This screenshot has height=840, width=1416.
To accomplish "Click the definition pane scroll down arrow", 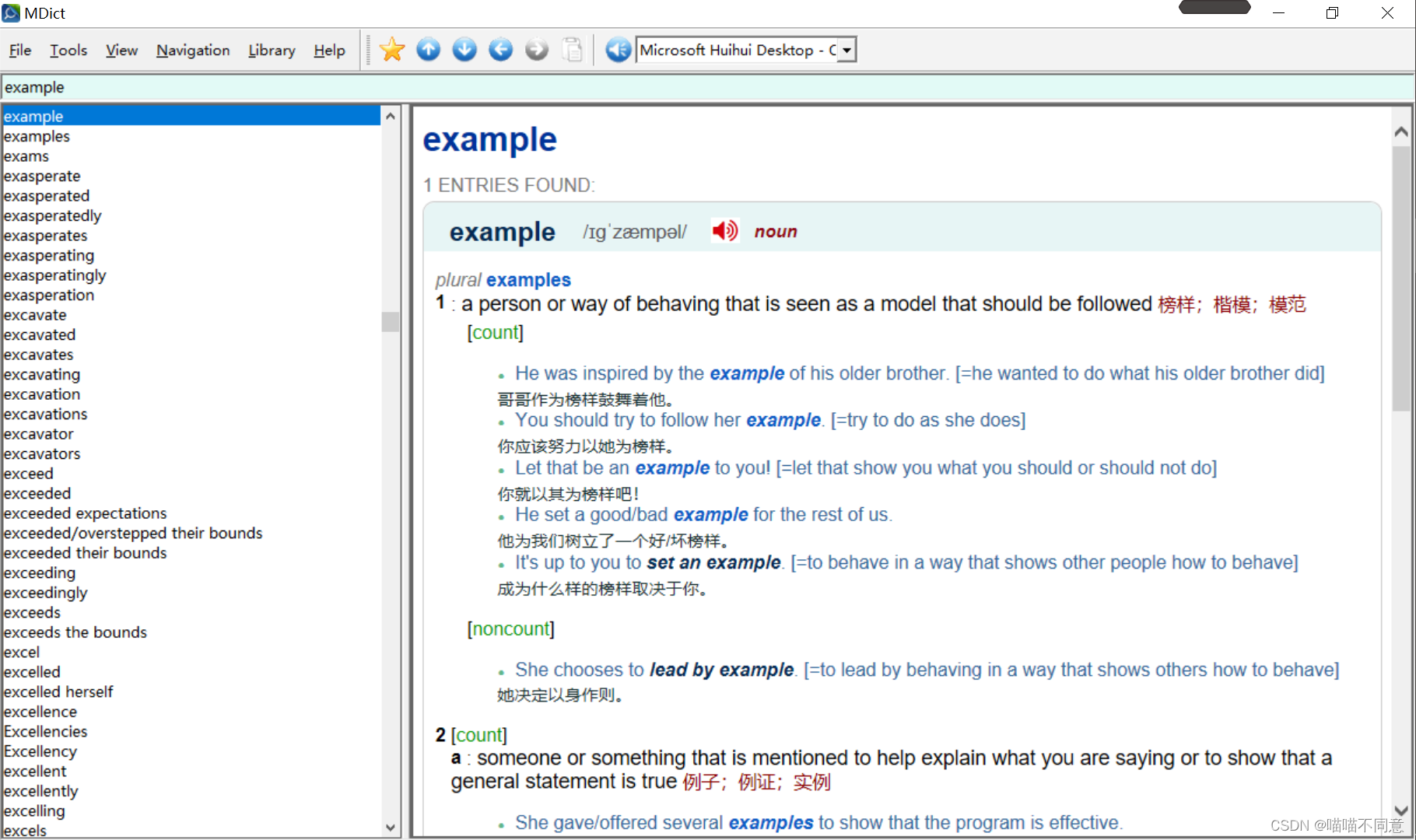I will 1401,810.
